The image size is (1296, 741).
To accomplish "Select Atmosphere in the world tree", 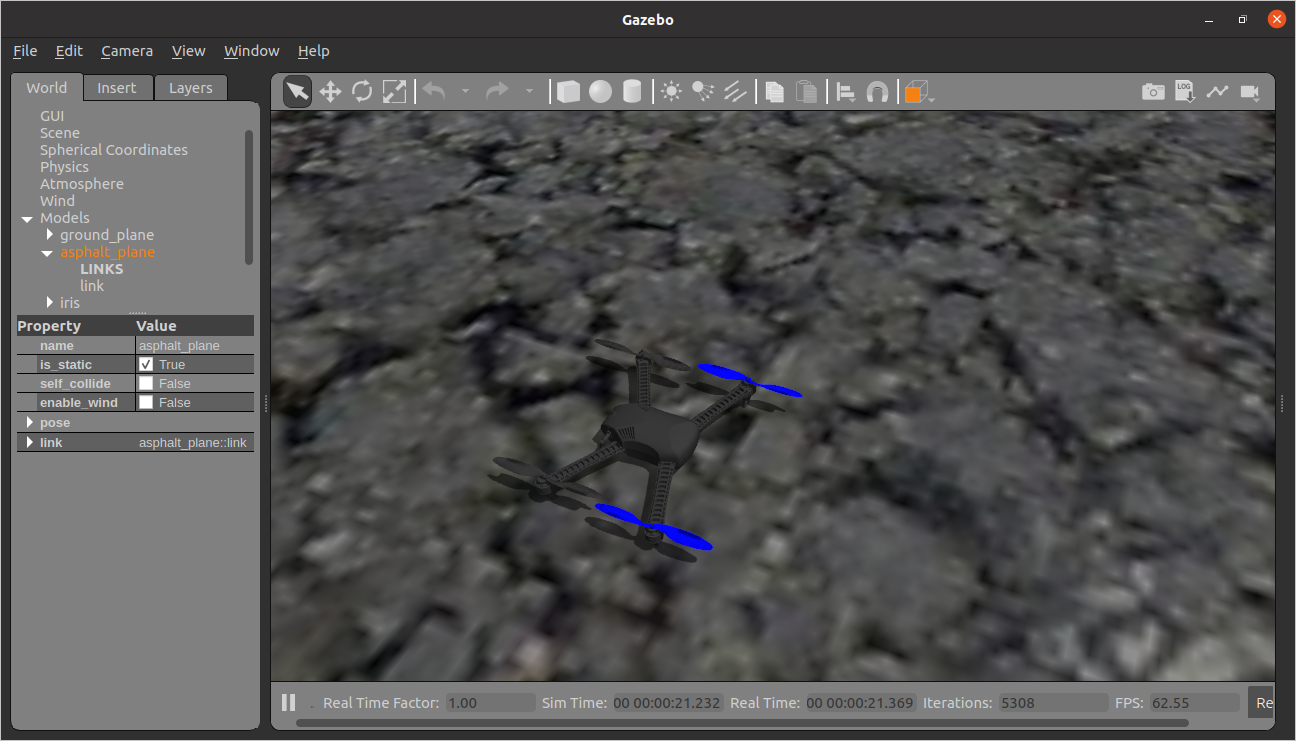I will (x=82, y=184).
